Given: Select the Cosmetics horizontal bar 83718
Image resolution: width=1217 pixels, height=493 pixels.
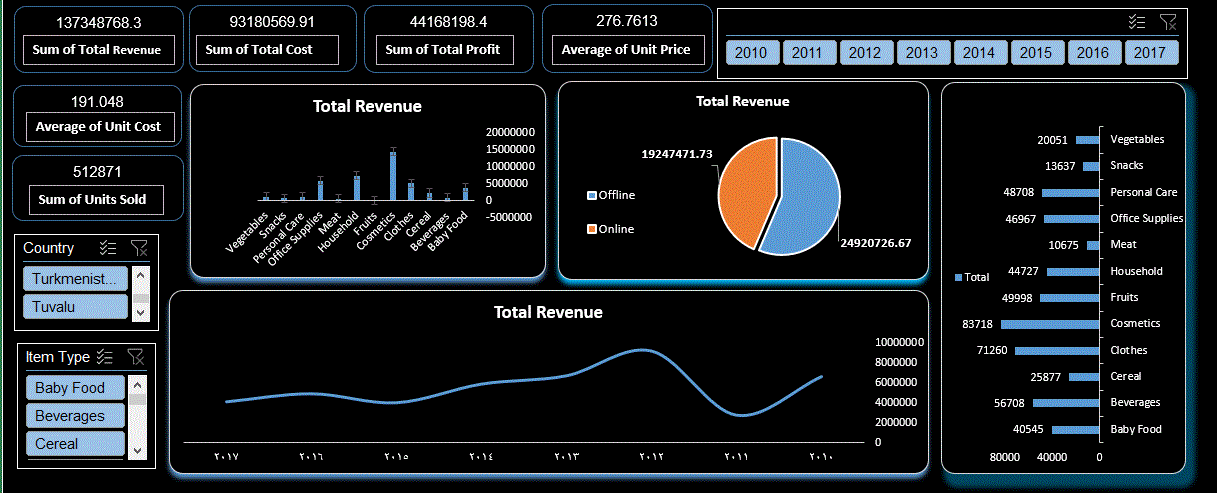Looking at the screenshot, I should [x=1050, y=324].
